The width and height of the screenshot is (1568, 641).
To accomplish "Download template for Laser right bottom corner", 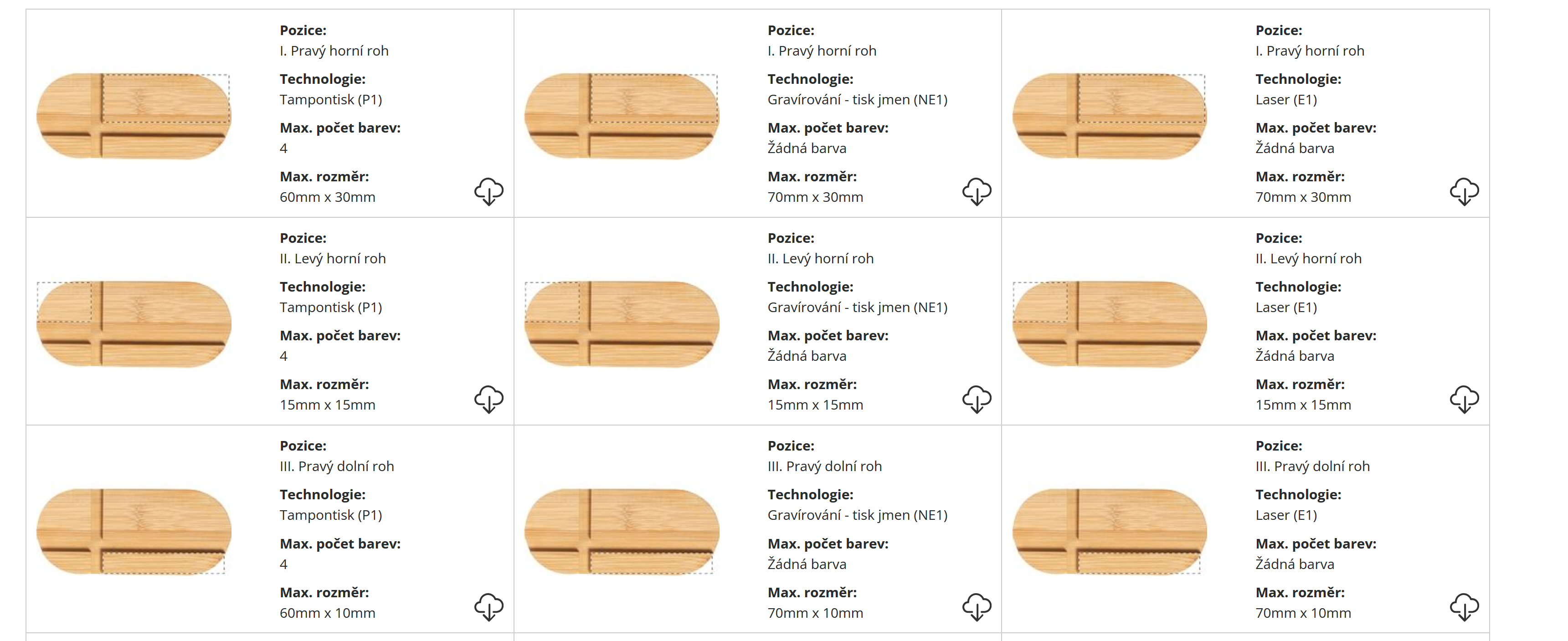I will (x=1464, y=607).
